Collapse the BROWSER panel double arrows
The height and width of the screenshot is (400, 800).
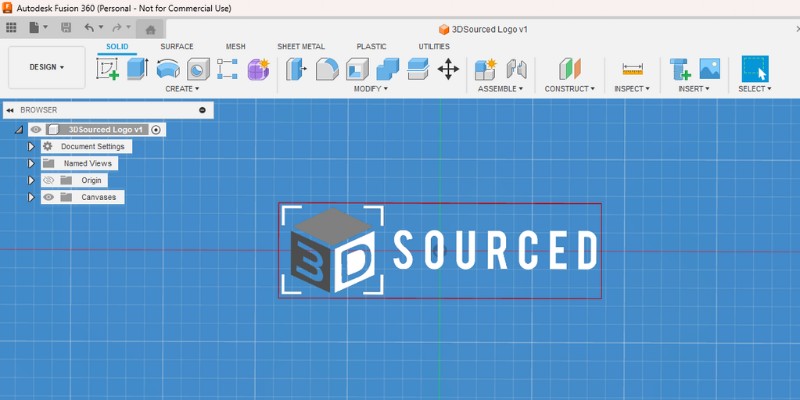(10, 110)
